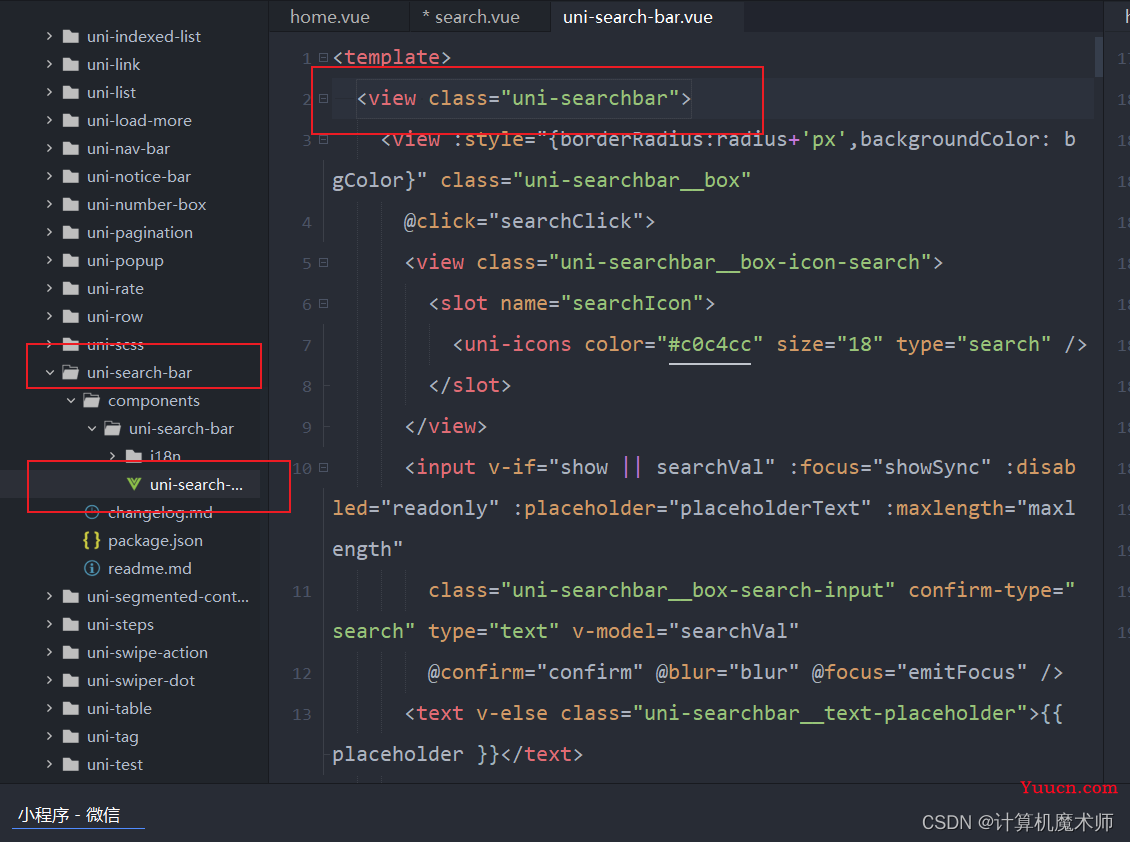Fold the code block on line 2

coord(324,99)
